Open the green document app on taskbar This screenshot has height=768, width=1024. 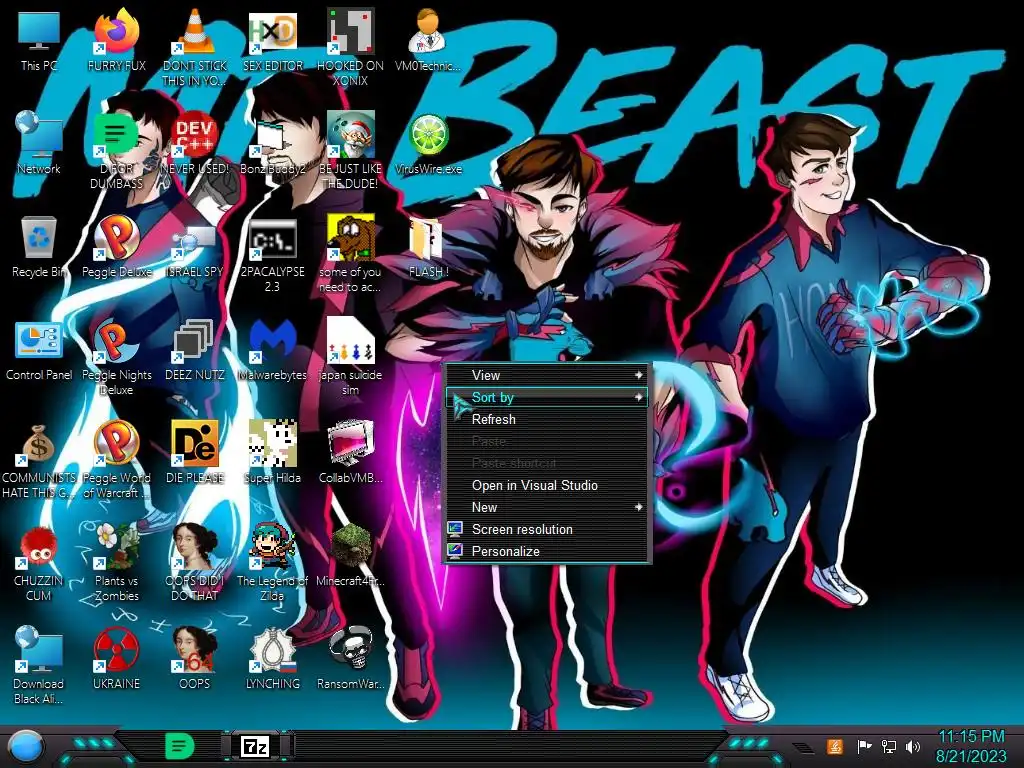(x=179, y=746)
